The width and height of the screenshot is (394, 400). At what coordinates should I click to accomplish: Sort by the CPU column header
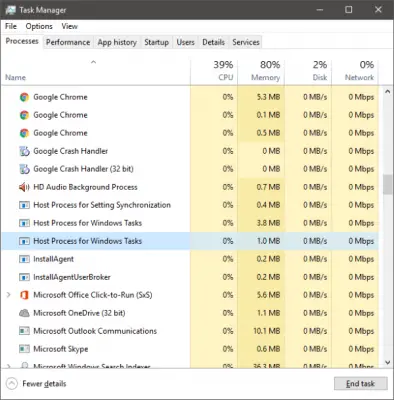214,71
